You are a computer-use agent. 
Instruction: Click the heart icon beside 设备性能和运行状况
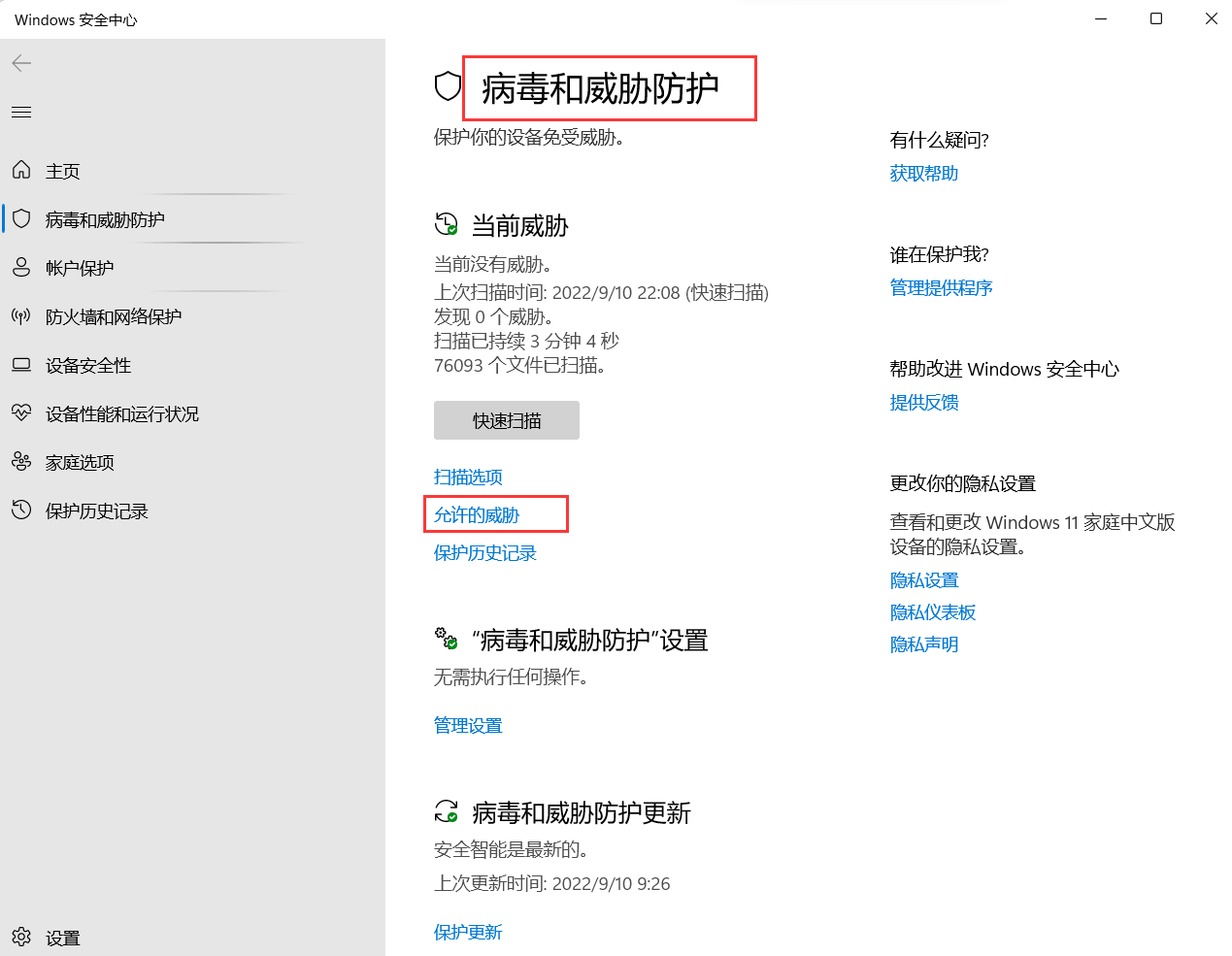21,413
